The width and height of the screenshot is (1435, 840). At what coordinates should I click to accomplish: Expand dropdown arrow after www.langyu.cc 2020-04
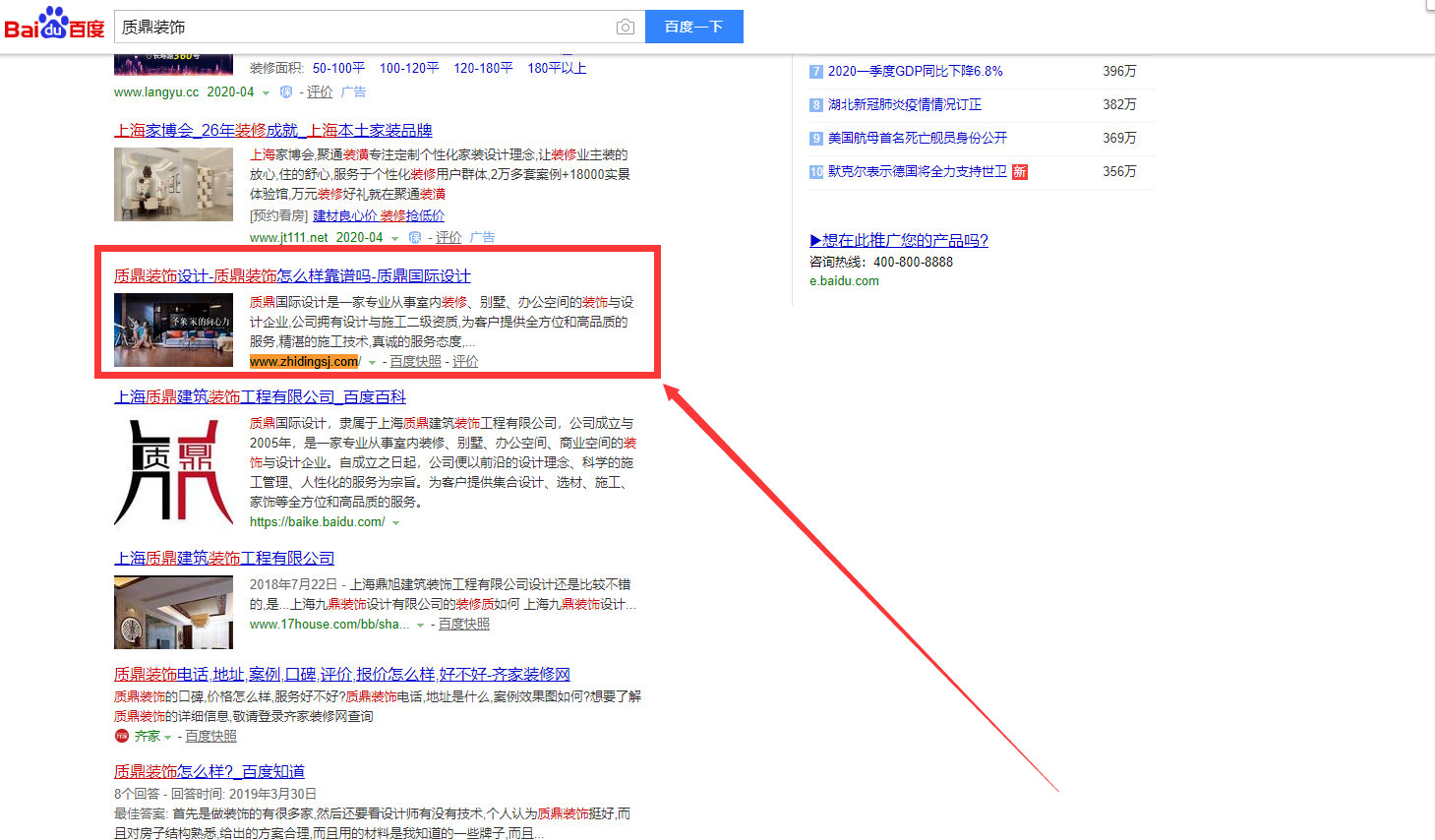[x=266, y=93]
